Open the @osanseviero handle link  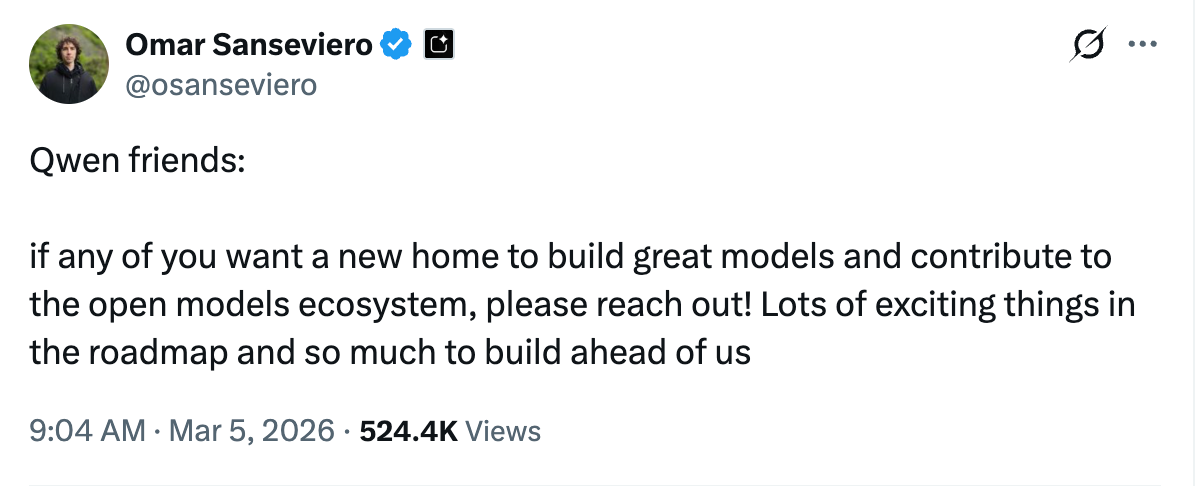(x=220, y=85)
